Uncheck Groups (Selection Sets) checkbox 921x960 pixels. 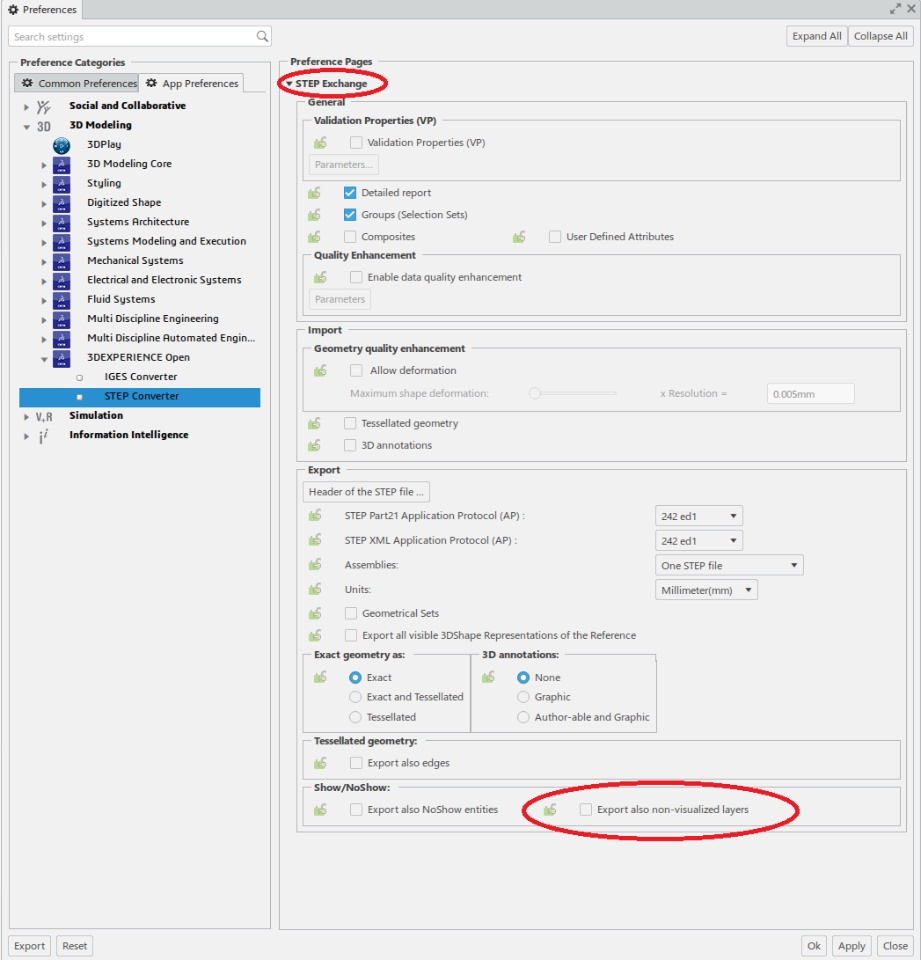pos(350,215)
